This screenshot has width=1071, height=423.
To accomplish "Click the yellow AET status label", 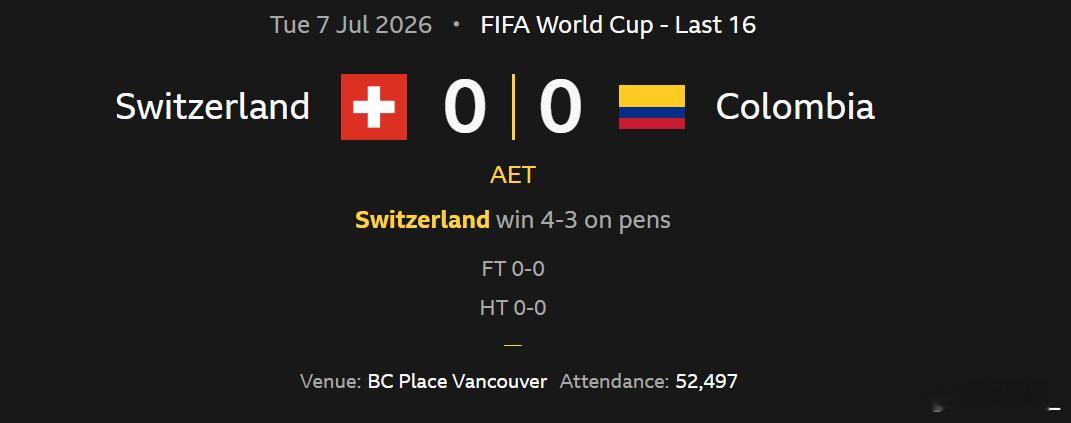I will (513, 175).
